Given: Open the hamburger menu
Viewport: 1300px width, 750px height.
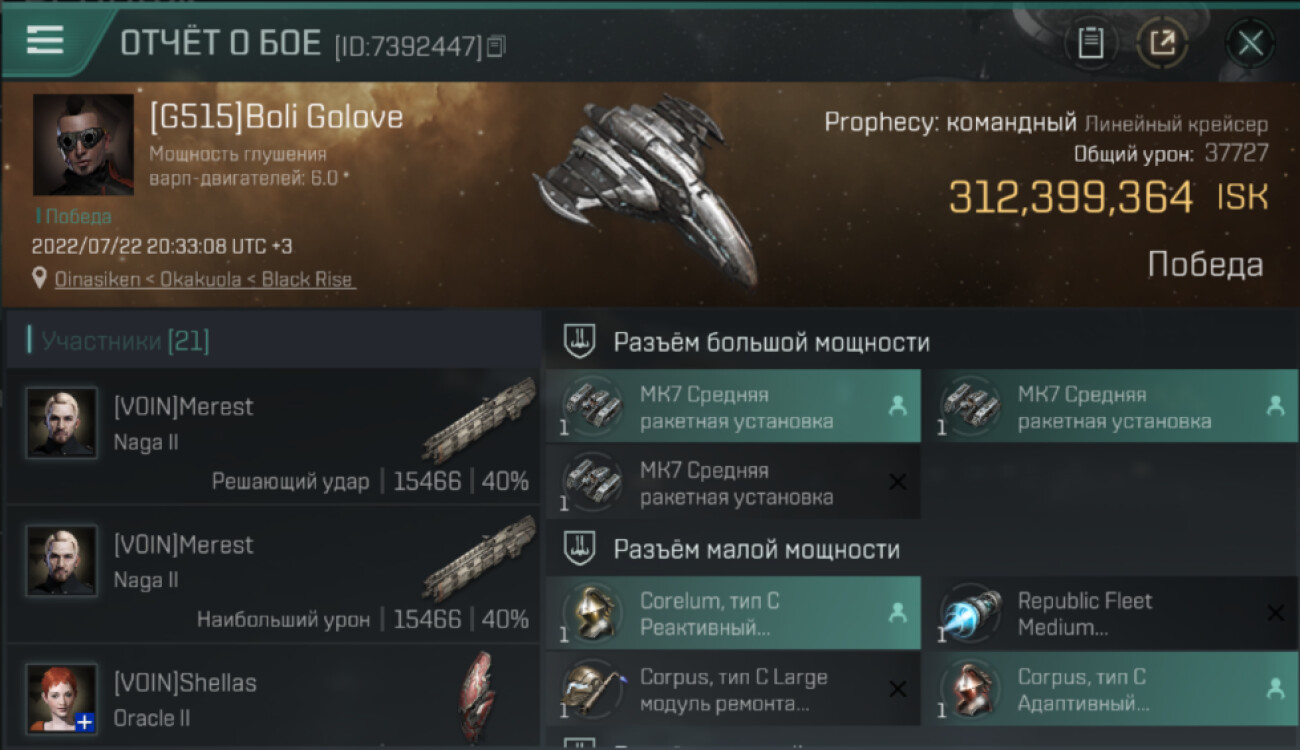Looking at the screenshot, I should 45,39.
